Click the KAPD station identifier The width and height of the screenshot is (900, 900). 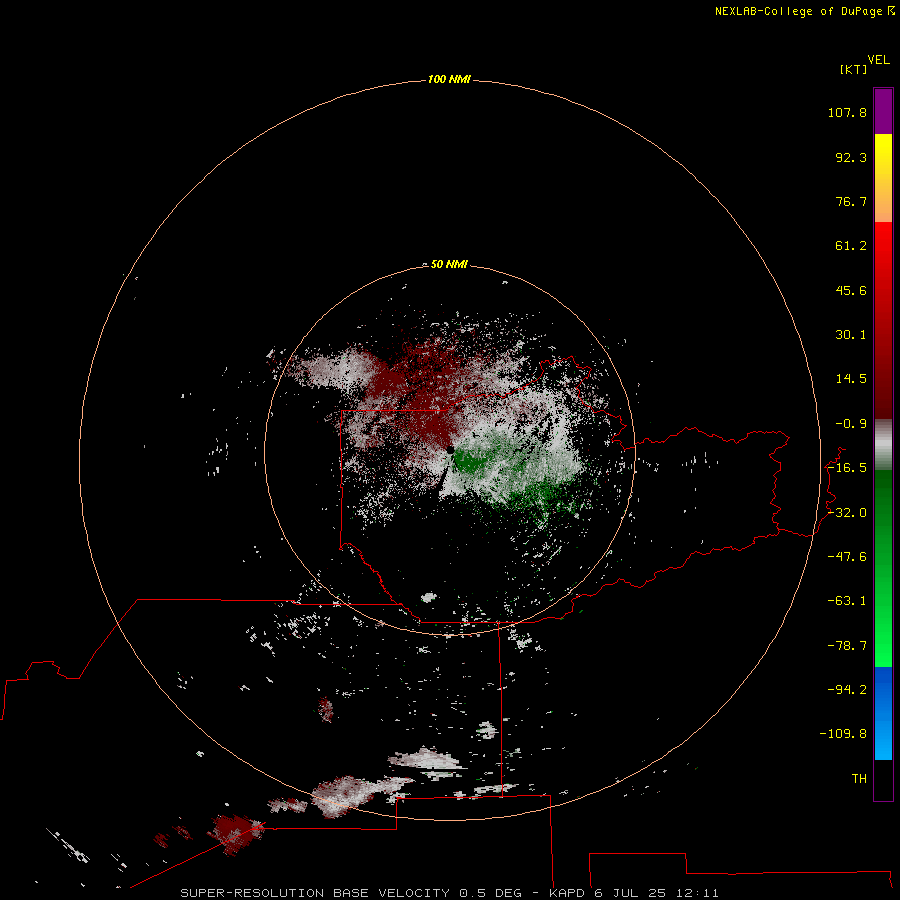point(567,893)
